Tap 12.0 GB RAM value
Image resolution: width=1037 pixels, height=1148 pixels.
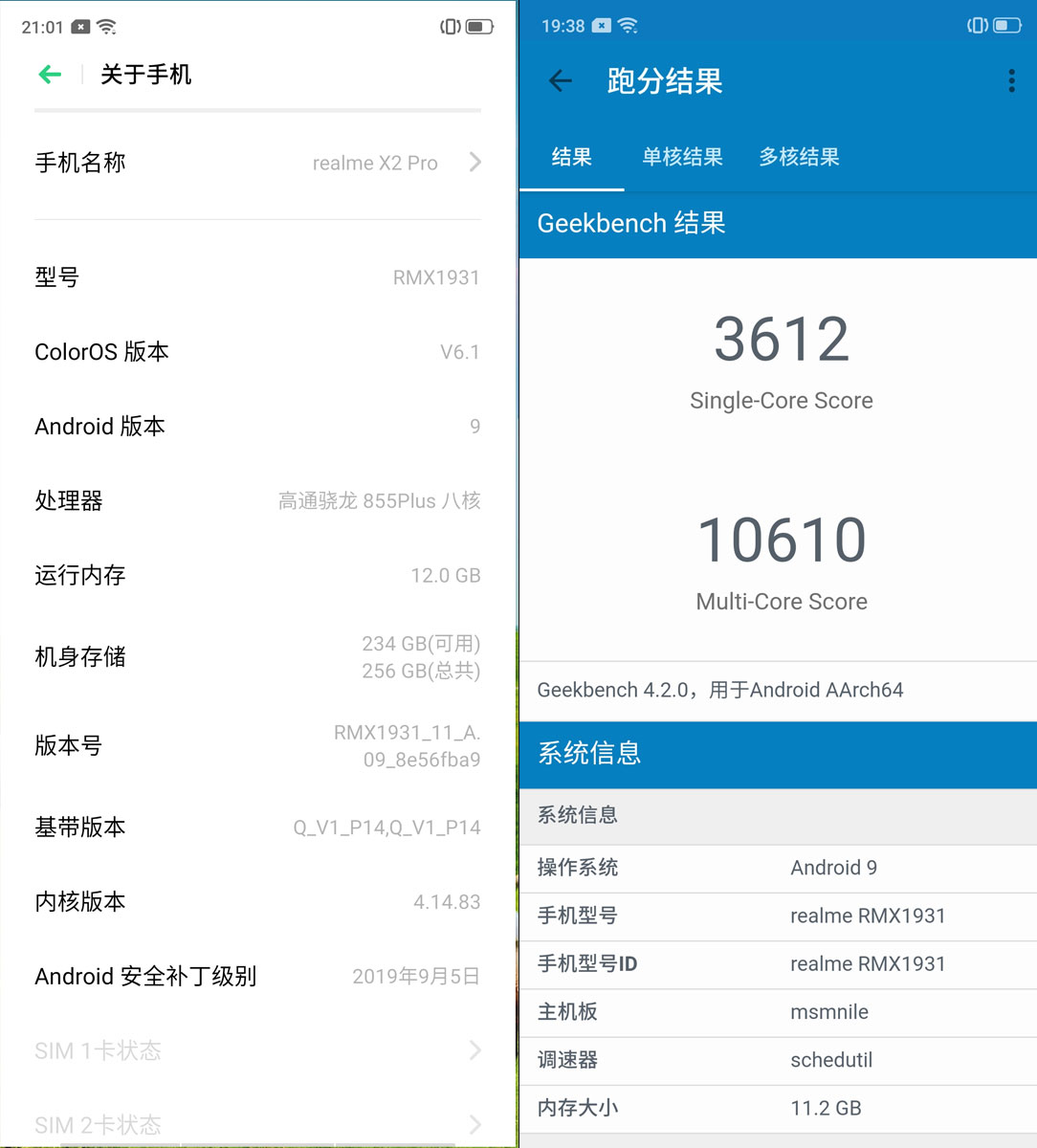pos(446,575)
